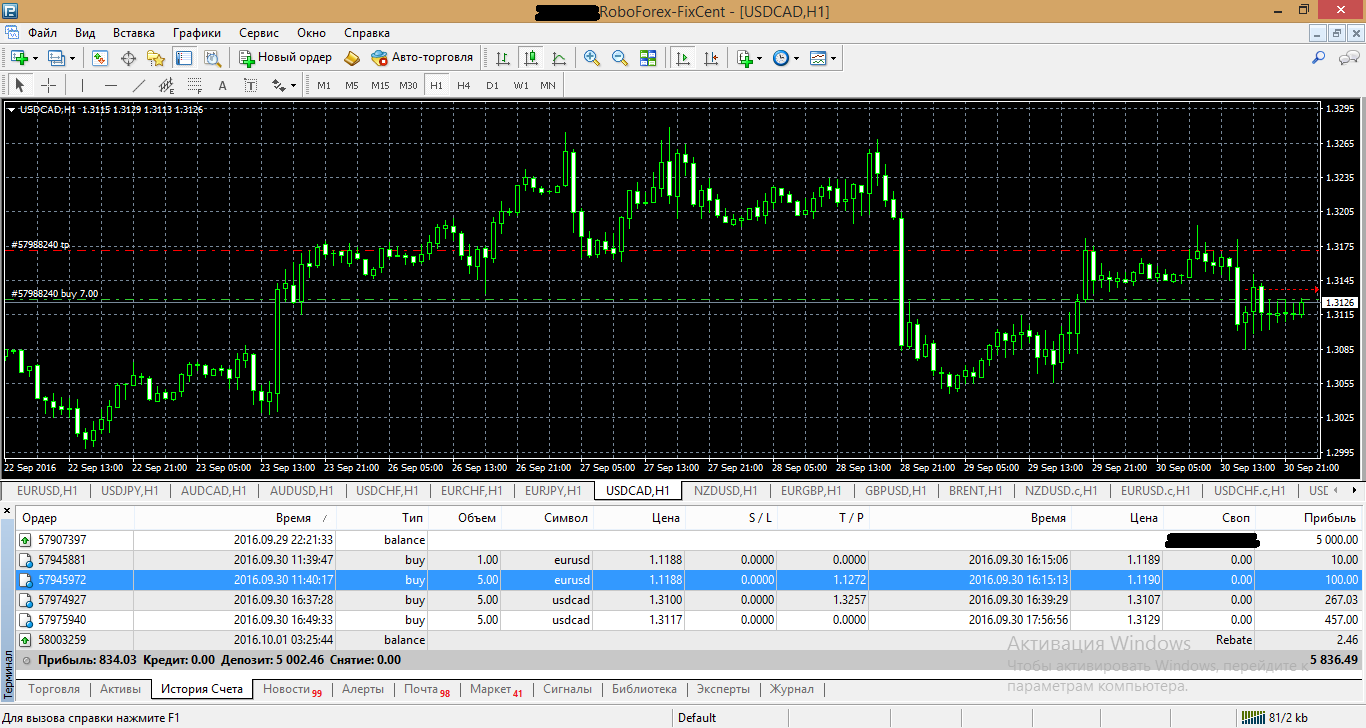Open the search magnifier at top right
The width and height of the screenshot is (1366, 728).
point(1319,58)
